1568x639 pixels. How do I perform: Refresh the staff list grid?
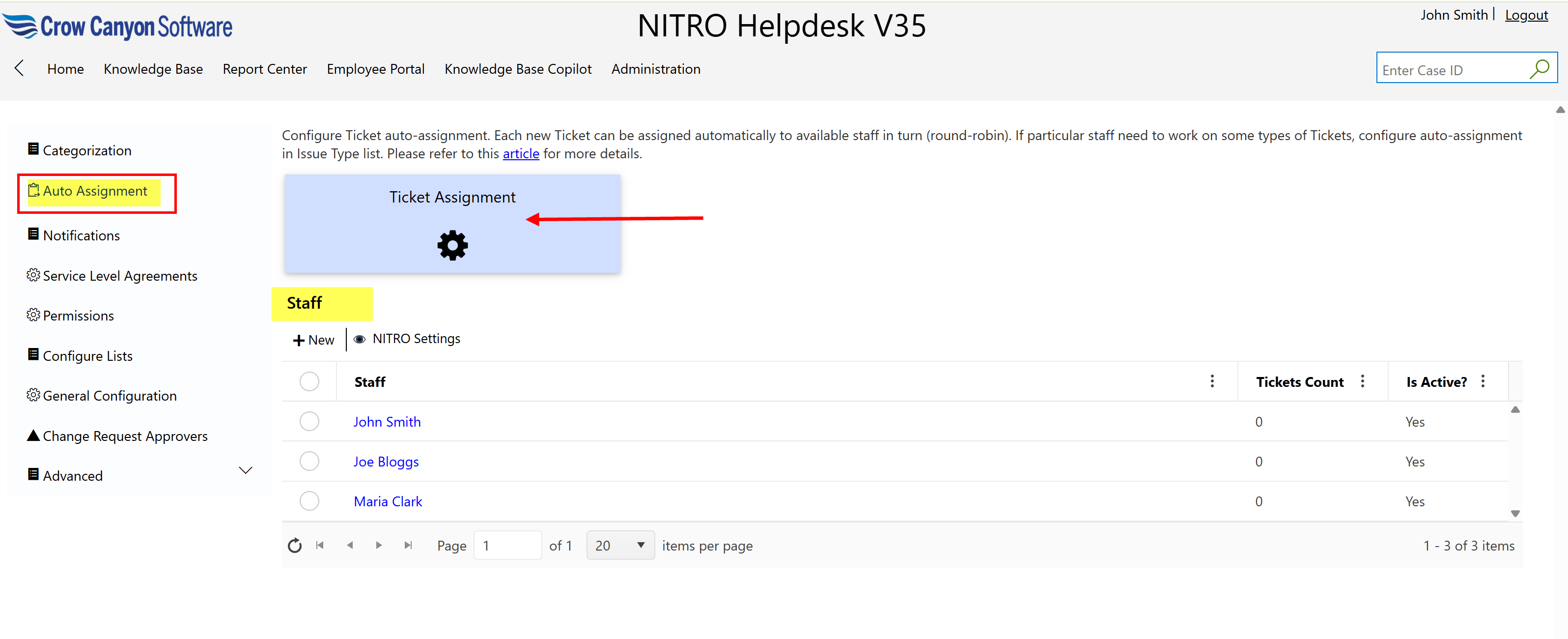click(295, 545)
